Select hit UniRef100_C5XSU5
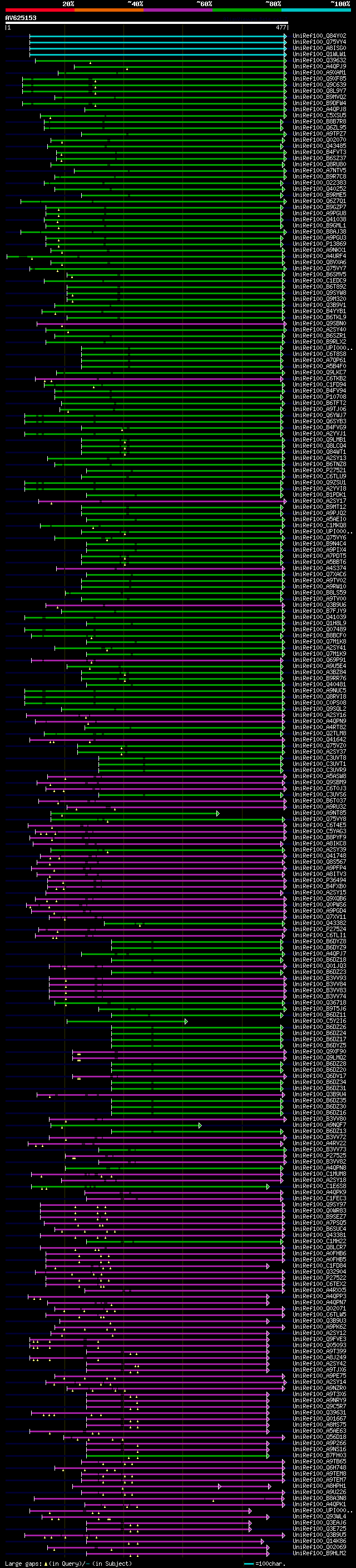This screenshot has height=1568, width=356. pyautogui.click(x=319, y=116)
